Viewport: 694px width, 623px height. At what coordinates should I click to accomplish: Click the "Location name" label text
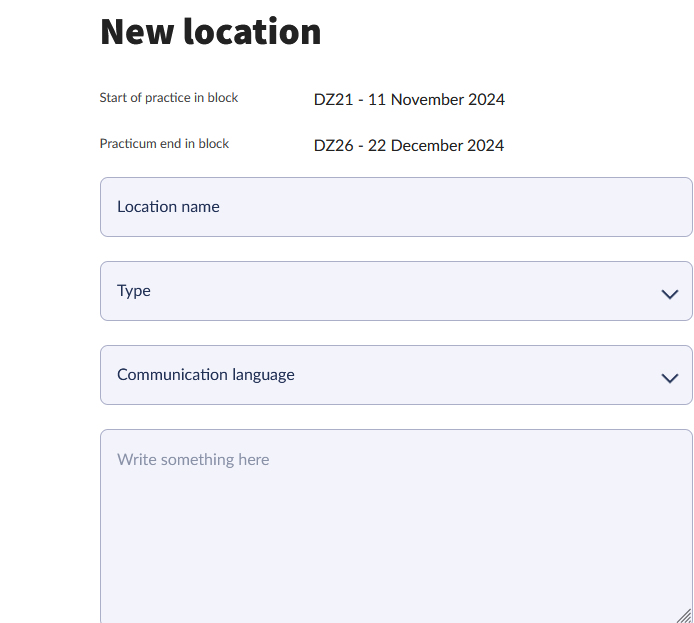click(x=168, y=207)
